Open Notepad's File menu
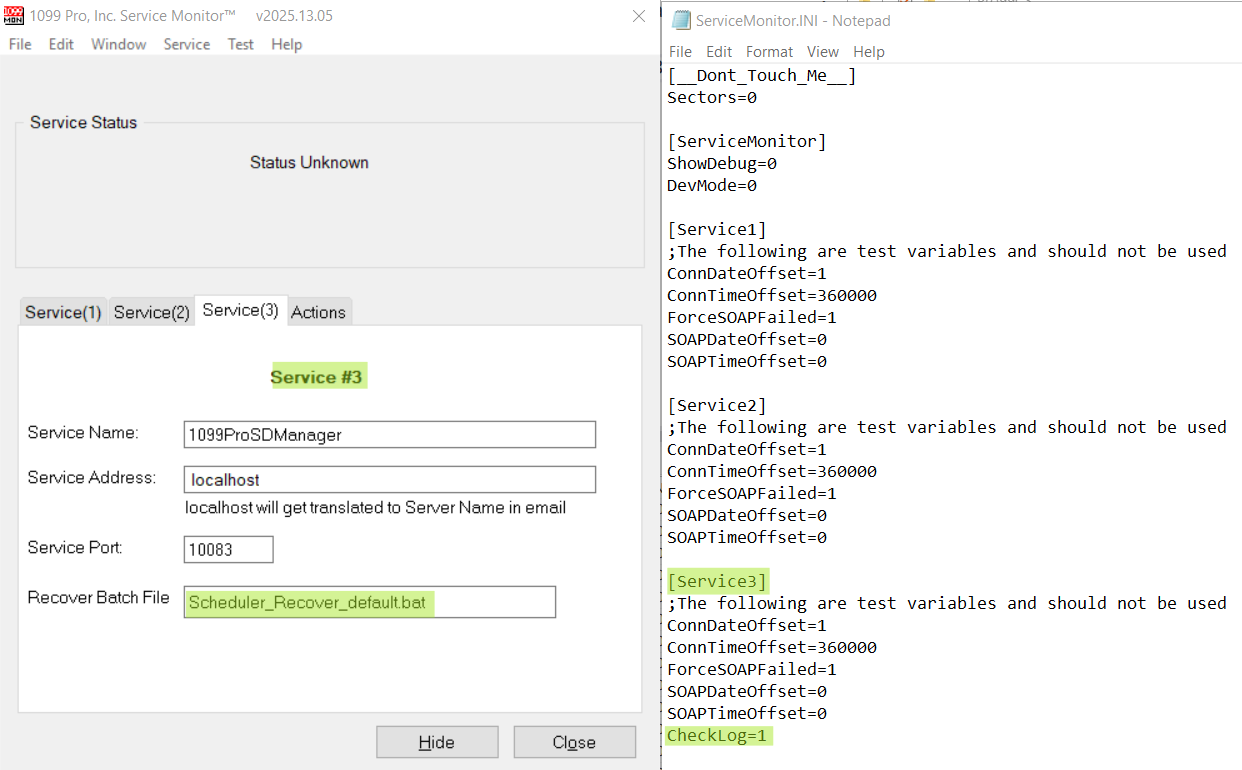The height and width of the screenshot is (770, 1242). coord(680,52)
